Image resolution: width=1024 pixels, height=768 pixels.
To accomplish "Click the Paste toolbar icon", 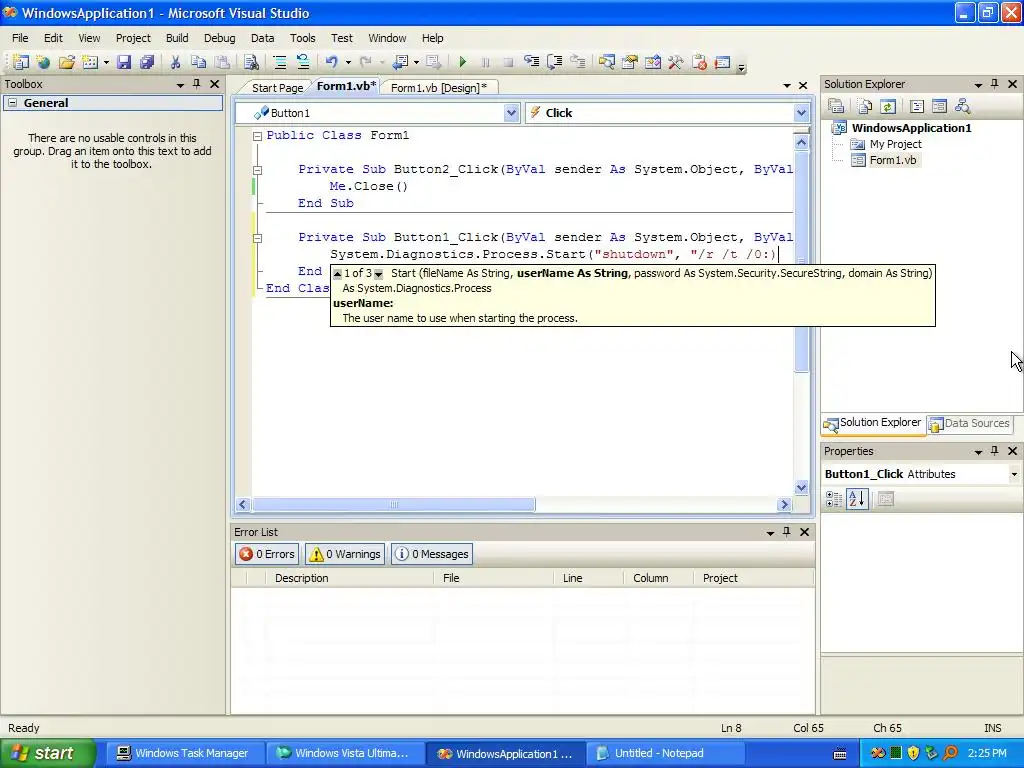I will [222, 62].
